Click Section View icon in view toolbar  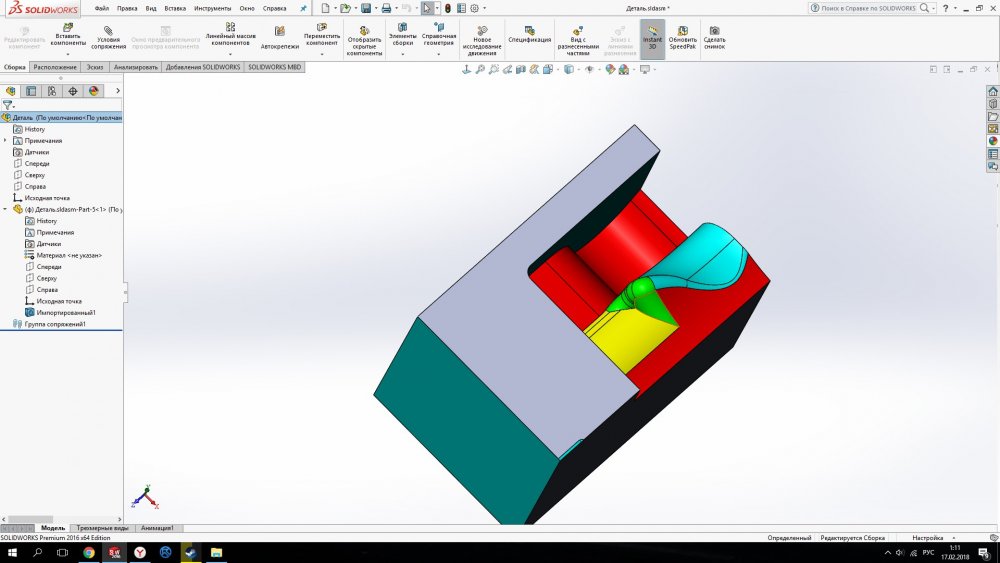tap(520, 69)
